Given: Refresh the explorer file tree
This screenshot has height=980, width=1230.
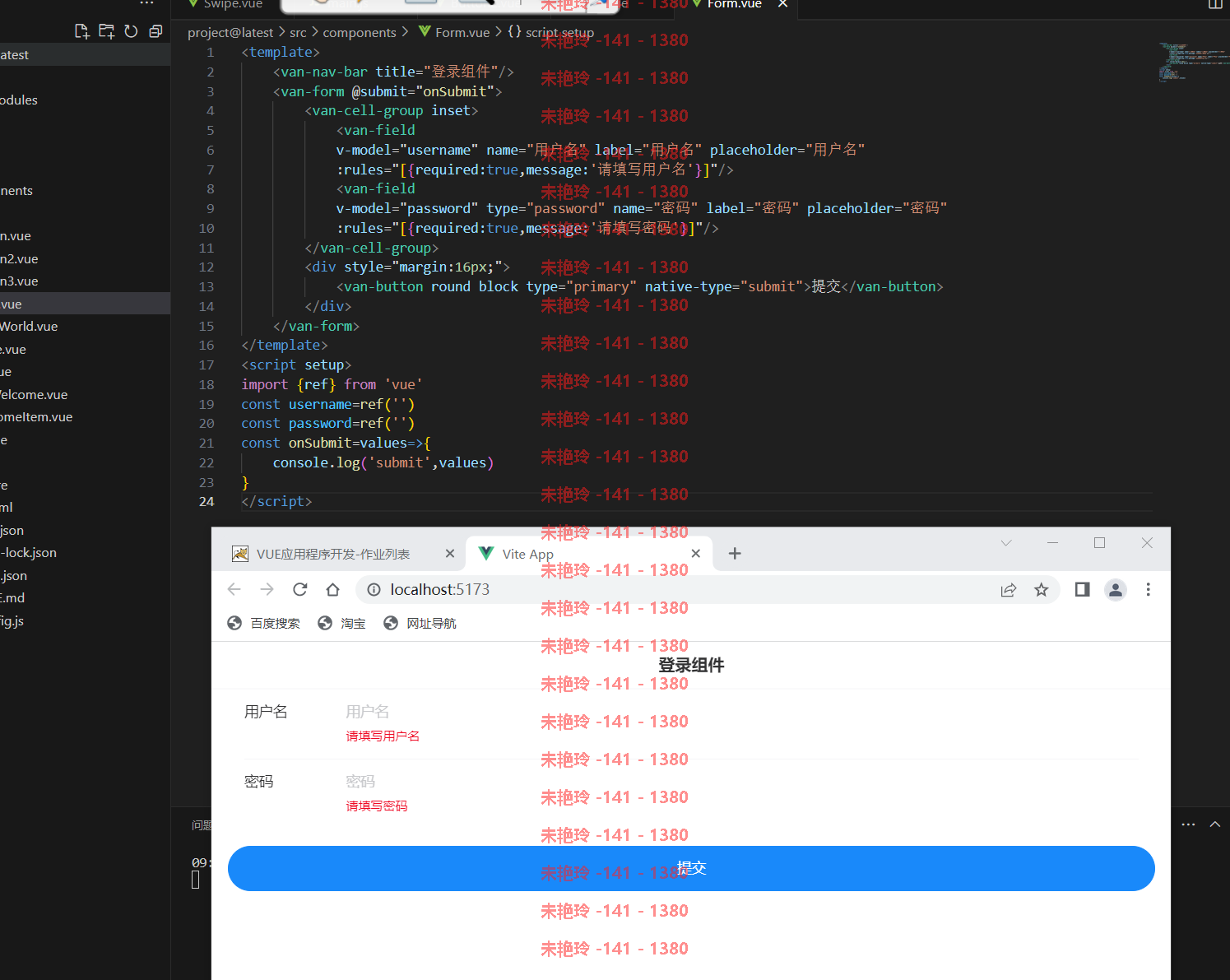Looking at the screenshot, I should click(x=131, y=31).
